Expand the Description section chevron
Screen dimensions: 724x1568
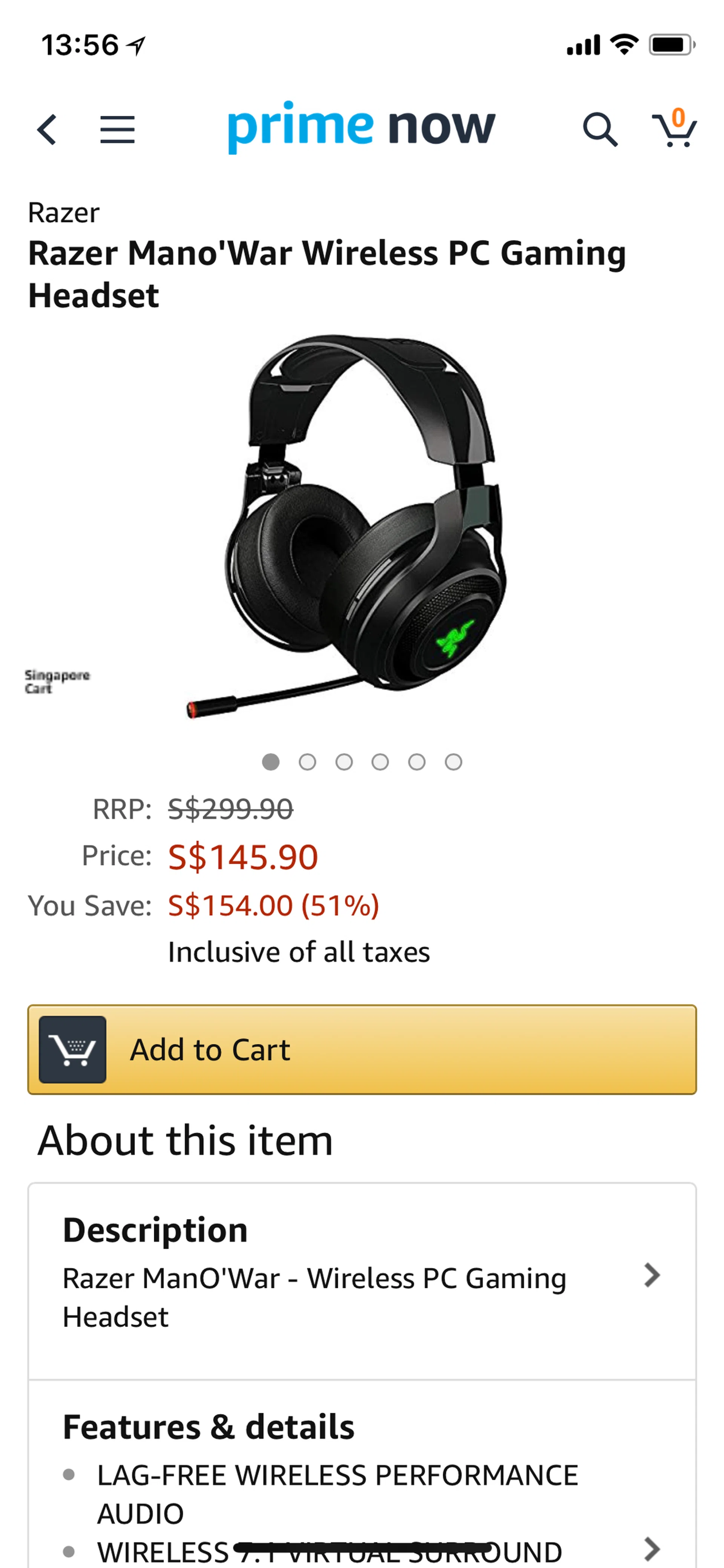[652, 1275]
